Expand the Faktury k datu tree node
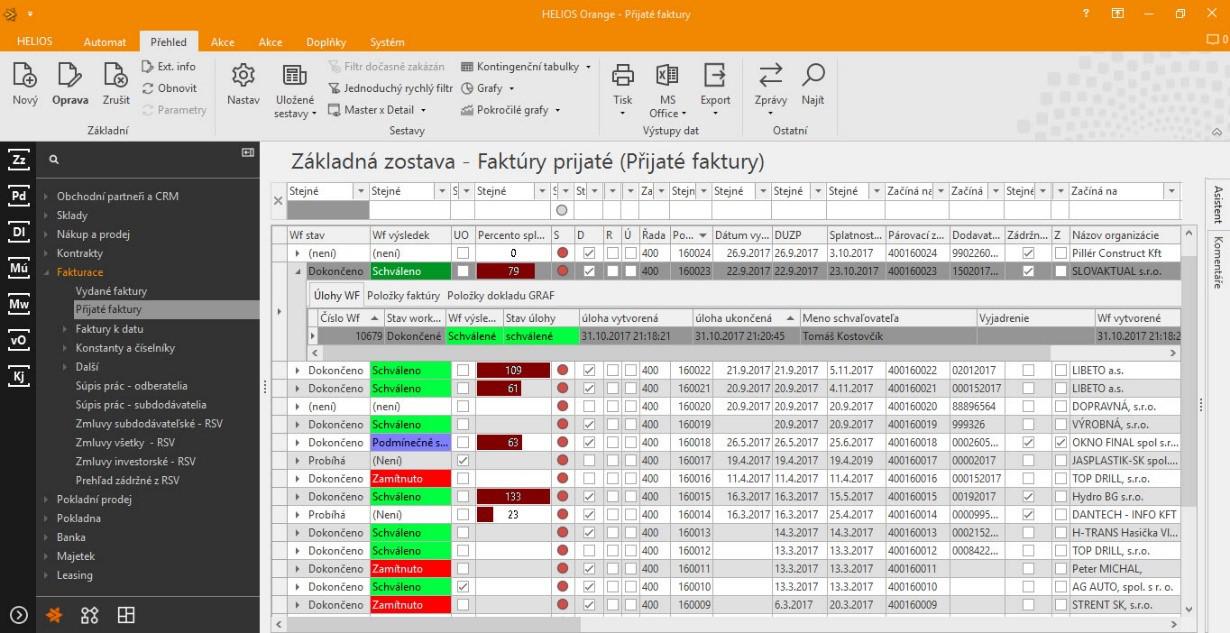1230x633 pixels. pyautogui.click(x=65, y=329)
